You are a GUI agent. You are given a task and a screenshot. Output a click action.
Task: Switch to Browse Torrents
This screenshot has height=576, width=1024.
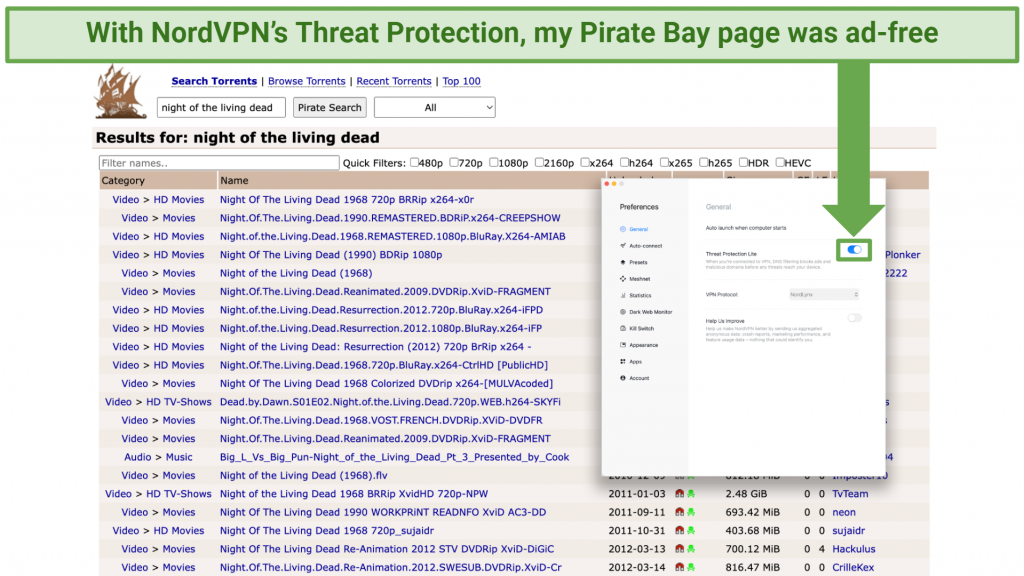(307, 81)
